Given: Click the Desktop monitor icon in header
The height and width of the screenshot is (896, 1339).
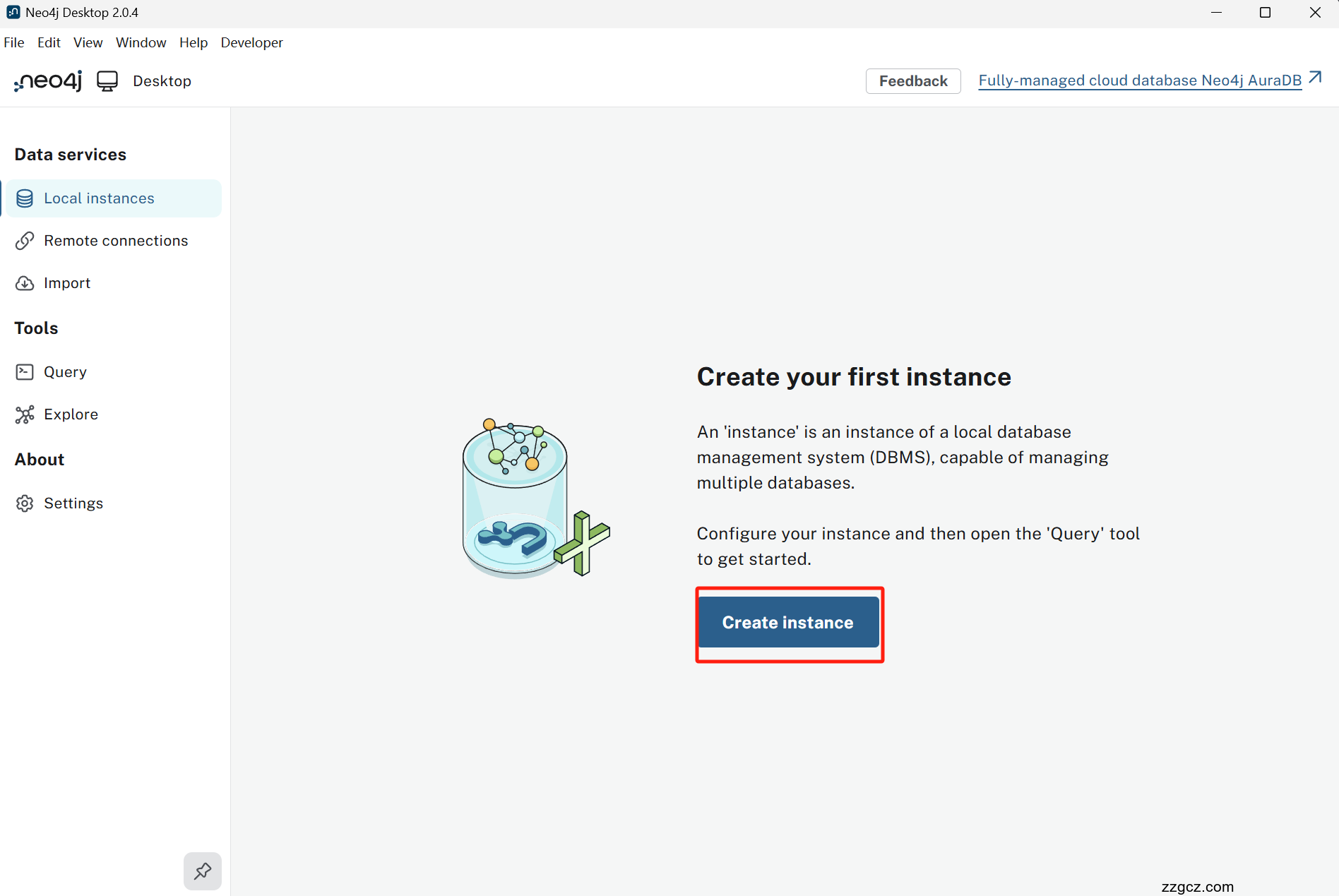Looking at the screenshot, I should click(x=107, y=81).
